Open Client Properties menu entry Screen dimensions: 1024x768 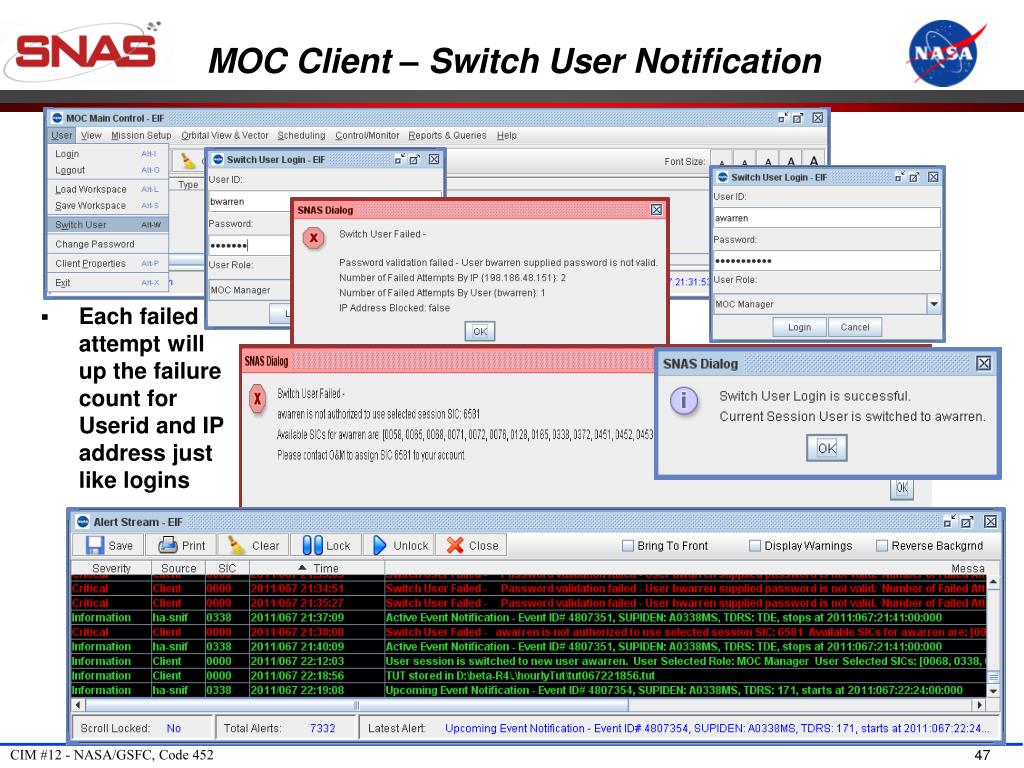(x=108, y=263)
